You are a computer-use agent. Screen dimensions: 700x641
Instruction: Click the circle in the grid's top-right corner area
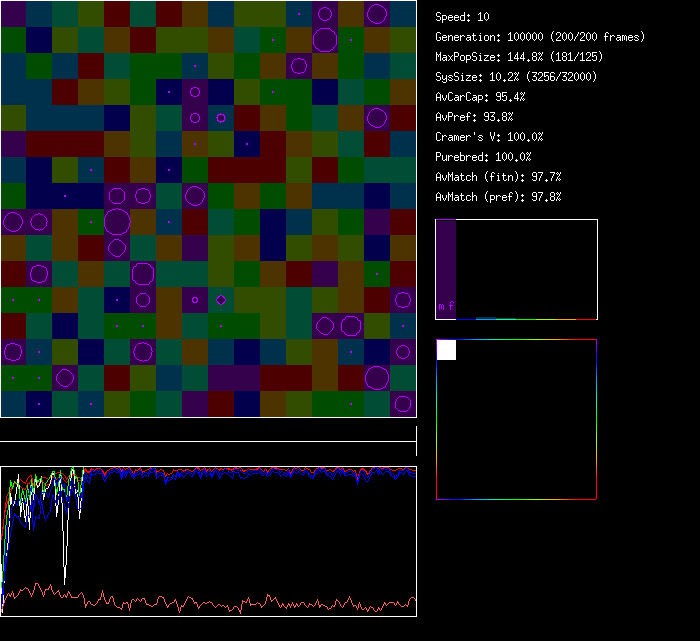pos(377,14)
